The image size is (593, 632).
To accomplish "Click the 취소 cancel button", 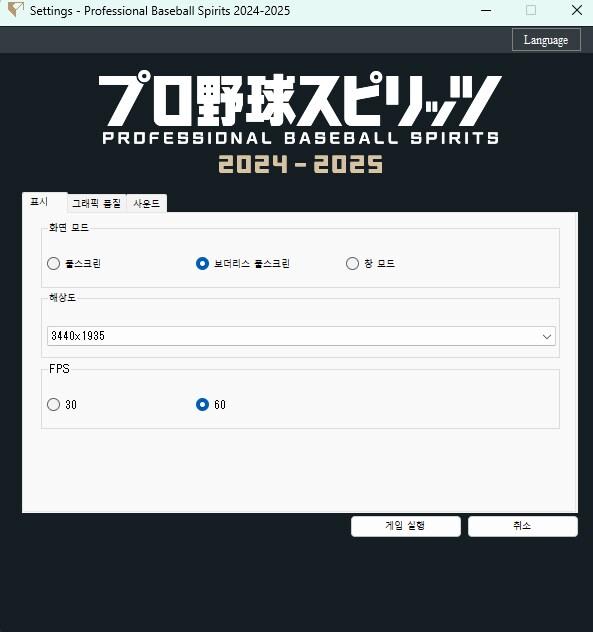I will coord(522,526).
